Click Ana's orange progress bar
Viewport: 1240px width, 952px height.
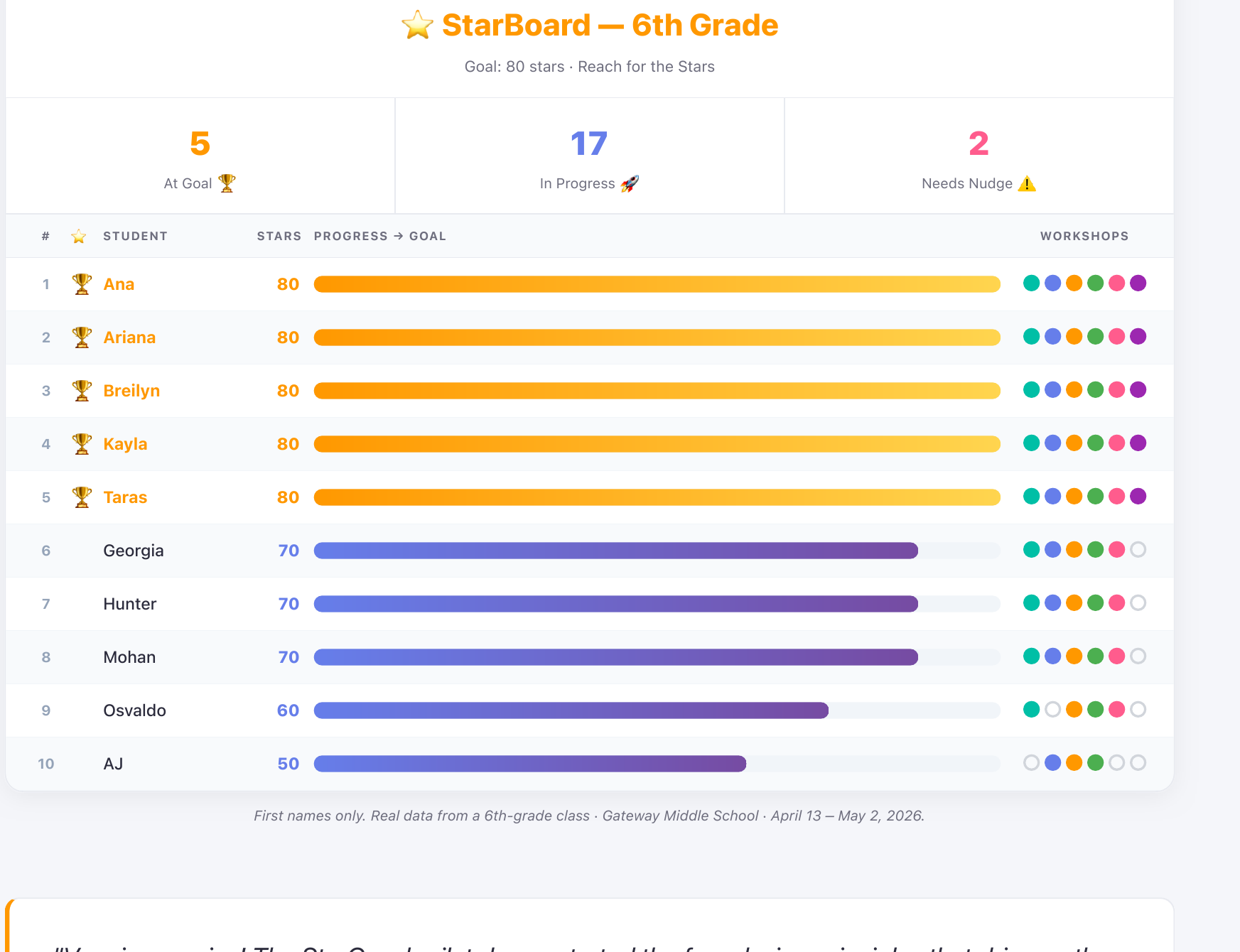[x=657, y=284]
